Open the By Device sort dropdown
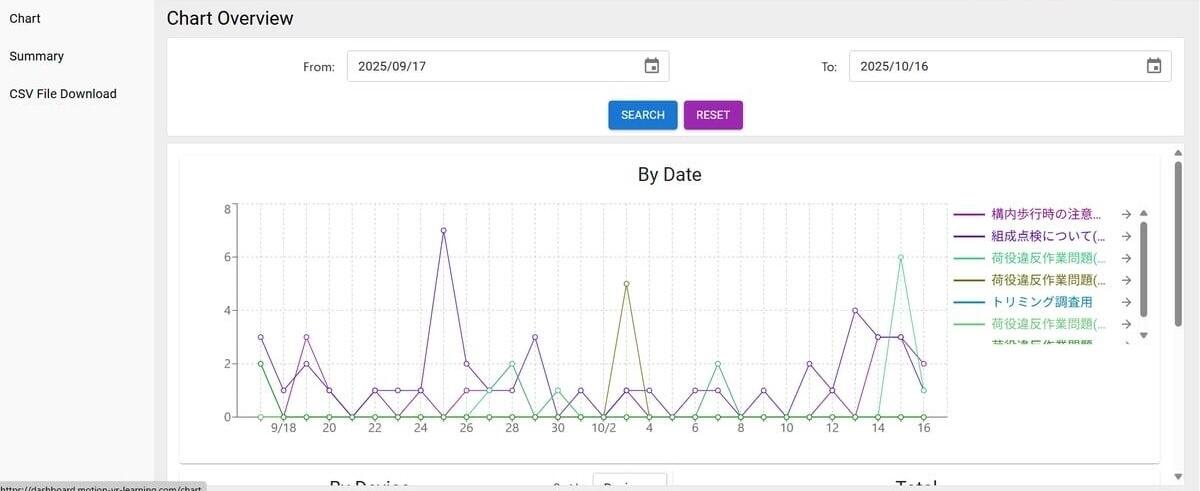This screenshot has height=491, width=1200. [629, 483]
